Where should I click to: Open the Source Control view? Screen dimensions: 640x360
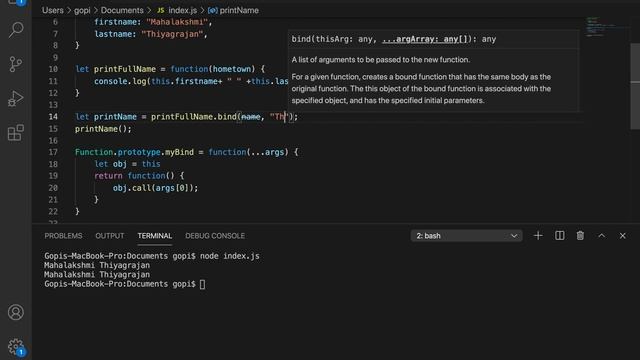click(x=16, y=64)
